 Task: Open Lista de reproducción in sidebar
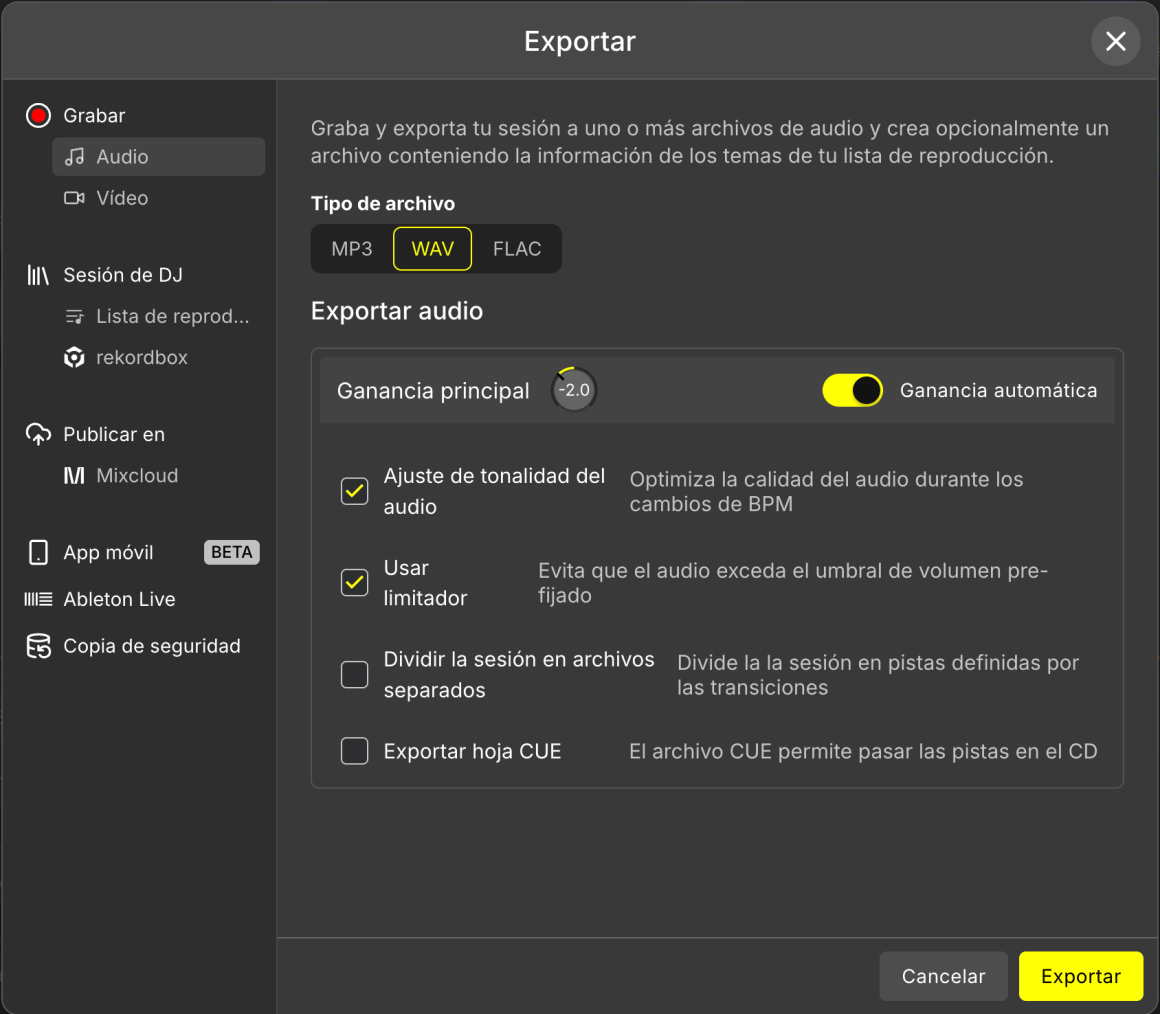172,316
